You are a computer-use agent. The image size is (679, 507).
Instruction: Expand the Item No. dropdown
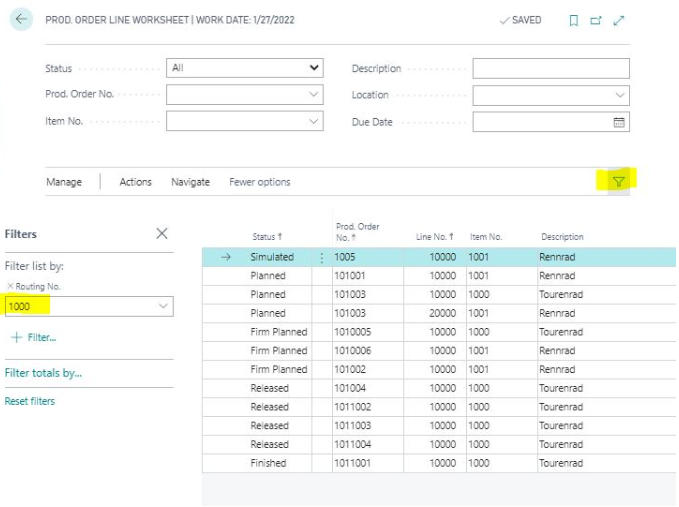point(314,122)
